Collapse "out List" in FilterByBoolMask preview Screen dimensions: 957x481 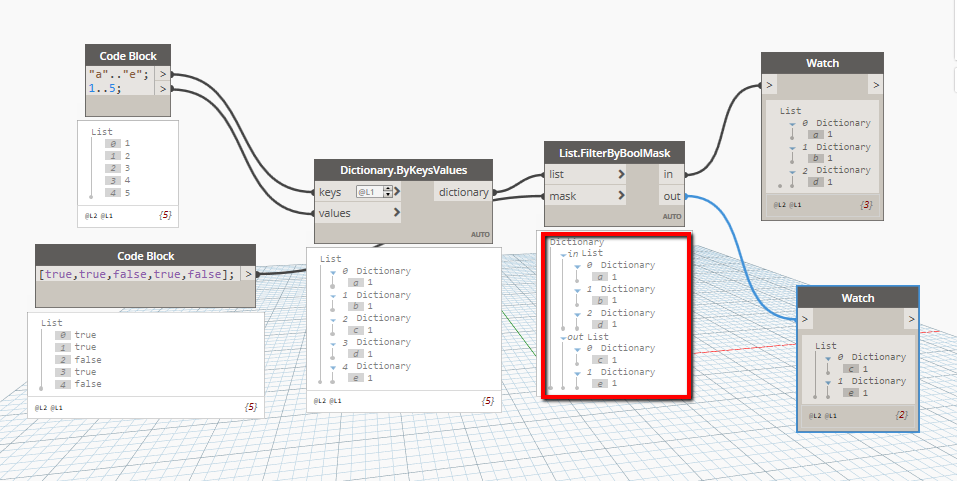click(x=564, y=338)
